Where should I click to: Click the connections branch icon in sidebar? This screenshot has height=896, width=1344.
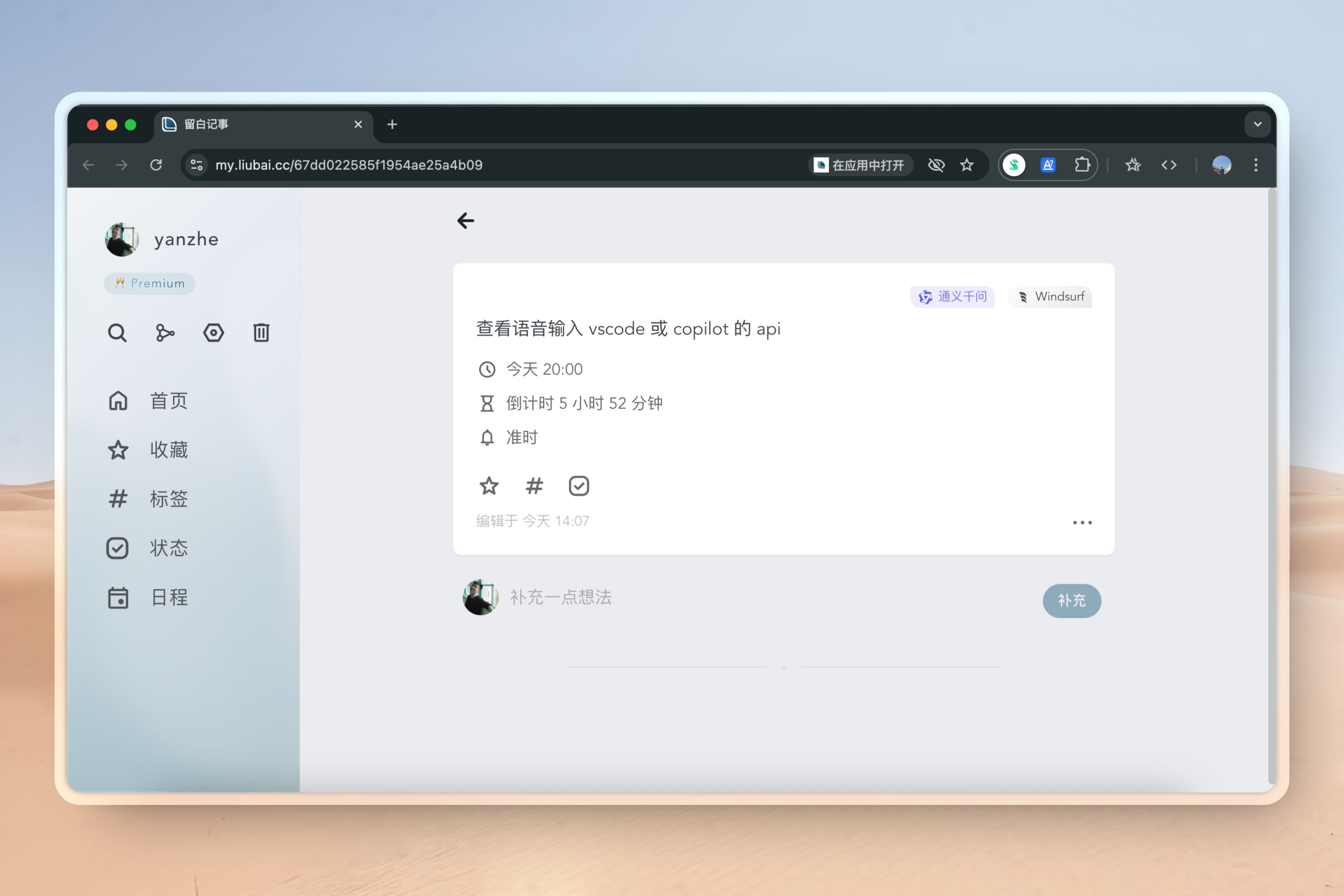click(x=165, y=332)
